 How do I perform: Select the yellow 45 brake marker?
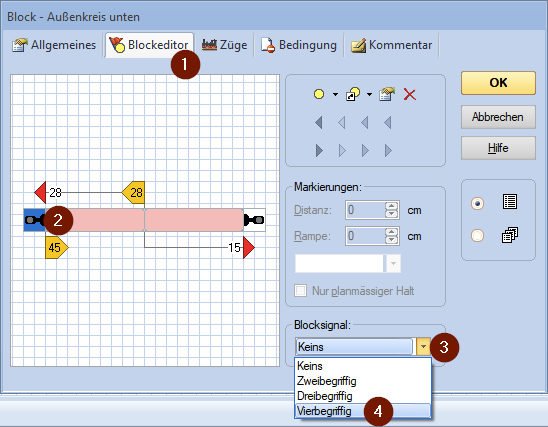coord(56,247)
